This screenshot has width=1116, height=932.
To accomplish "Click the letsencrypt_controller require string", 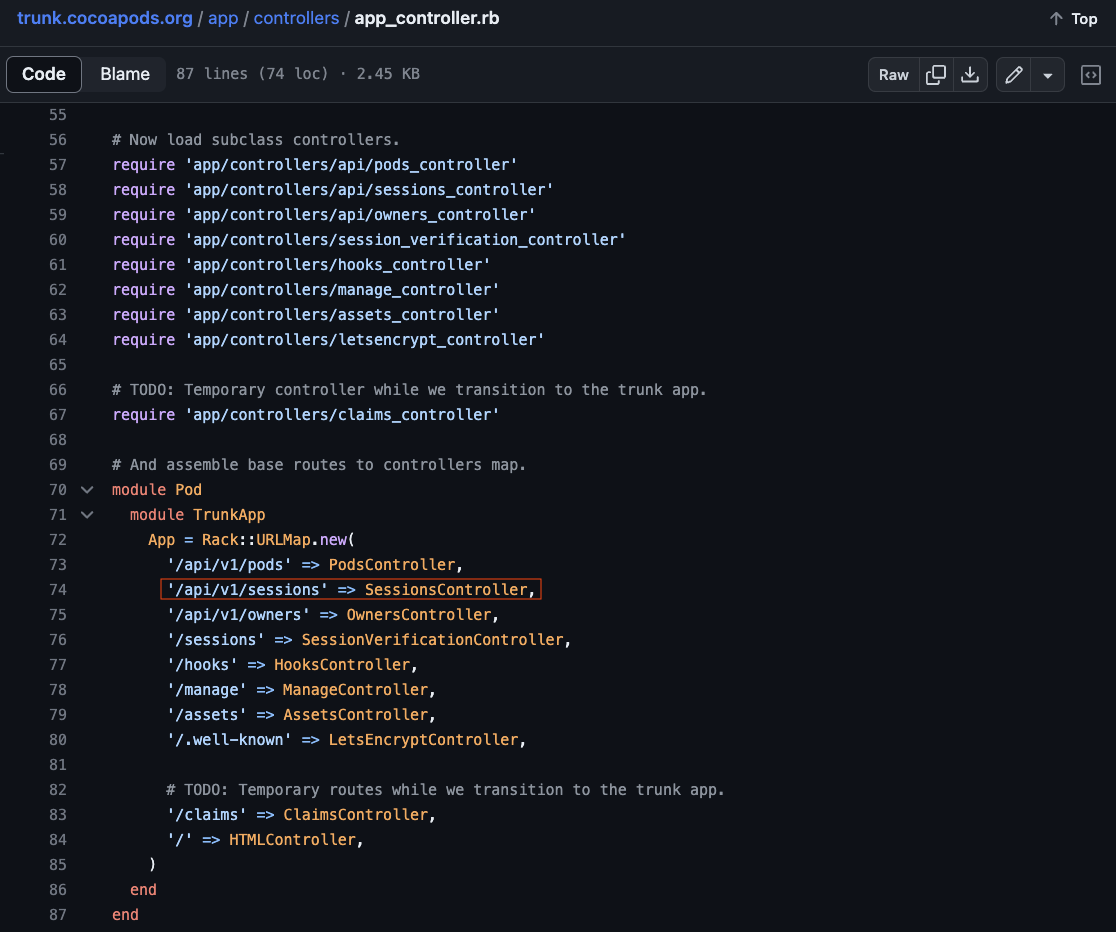I will coord(364,340).
